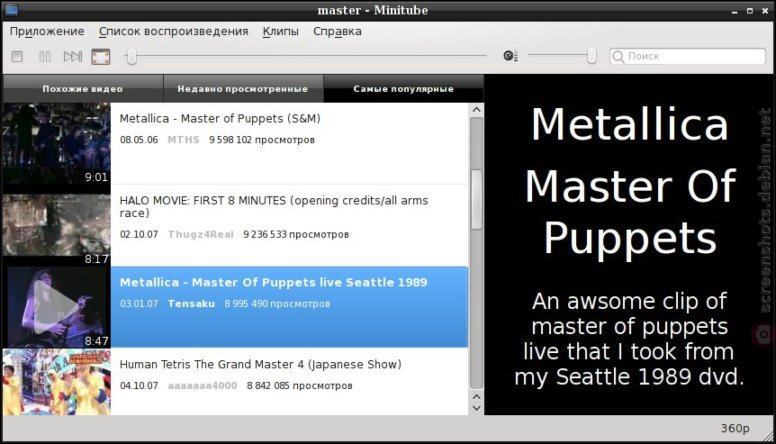
Task: Click the HALO MOVIE thumbnail showing 8:17
Action: (x=56, y=225)
